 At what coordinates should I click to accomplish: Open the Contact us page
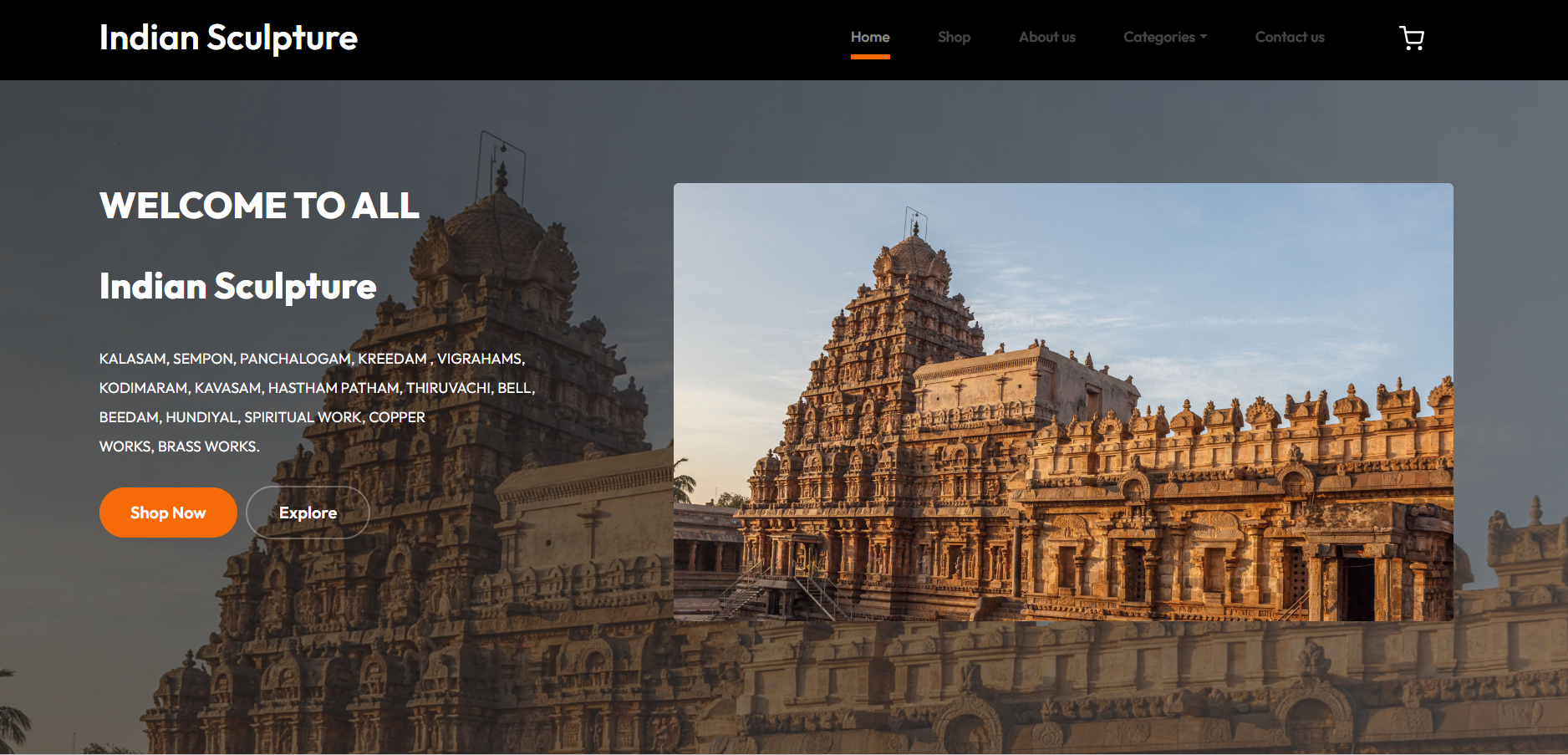1289,37
